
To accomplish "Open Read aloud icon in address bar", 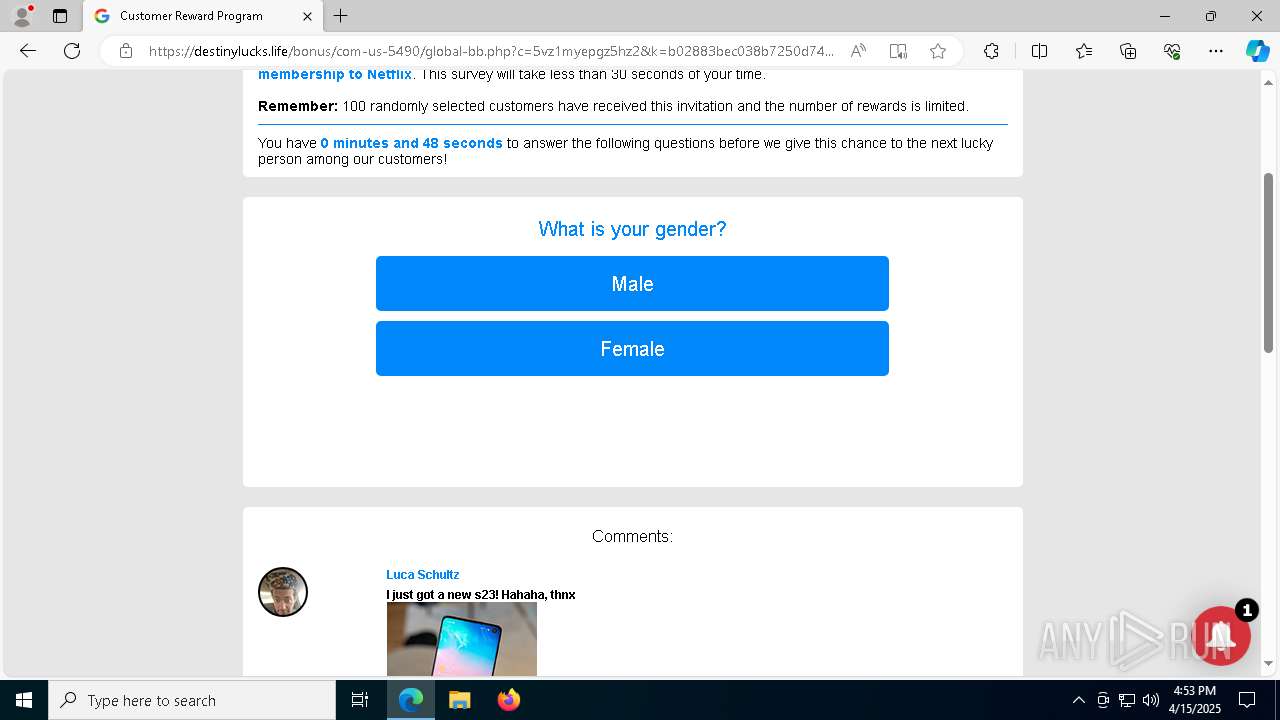I will 858,51.
